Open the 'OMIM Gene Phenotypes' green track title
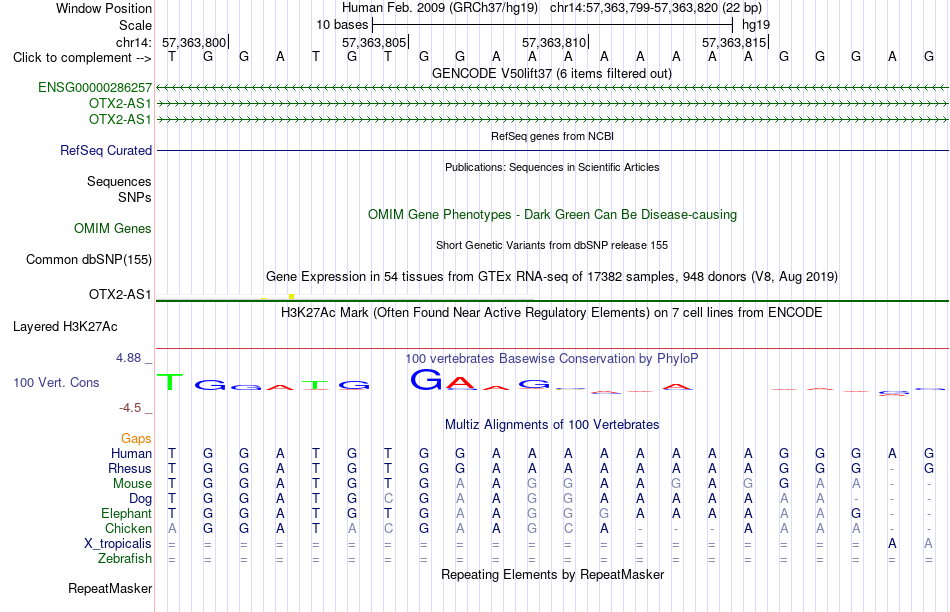This screenshot has height=612, width=950. 552,215
